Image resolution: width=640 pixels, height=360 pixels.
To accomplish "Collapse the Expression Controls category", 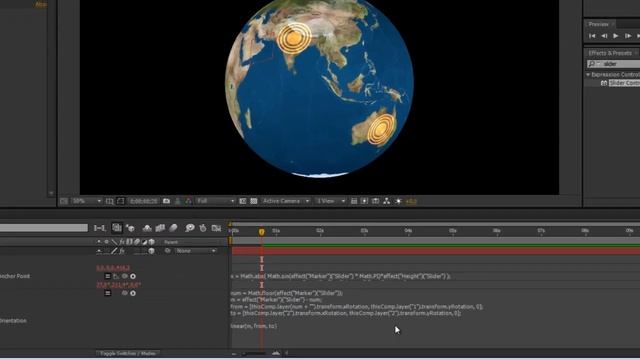I will 588,75.
